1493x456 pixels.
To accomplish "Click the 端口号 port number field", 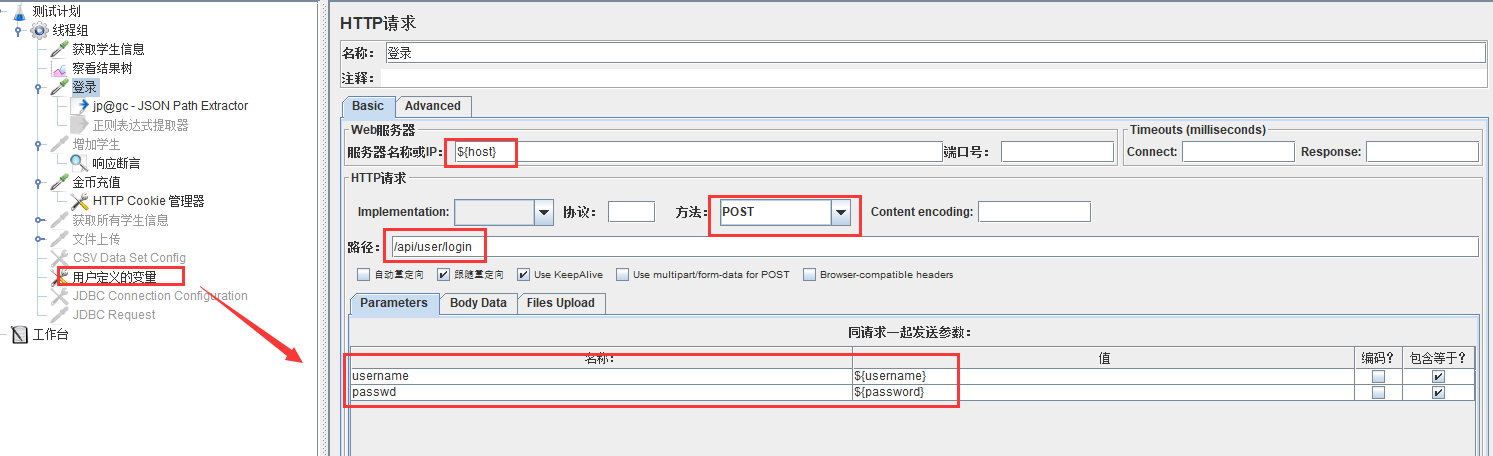I will tap(1056, 152).
